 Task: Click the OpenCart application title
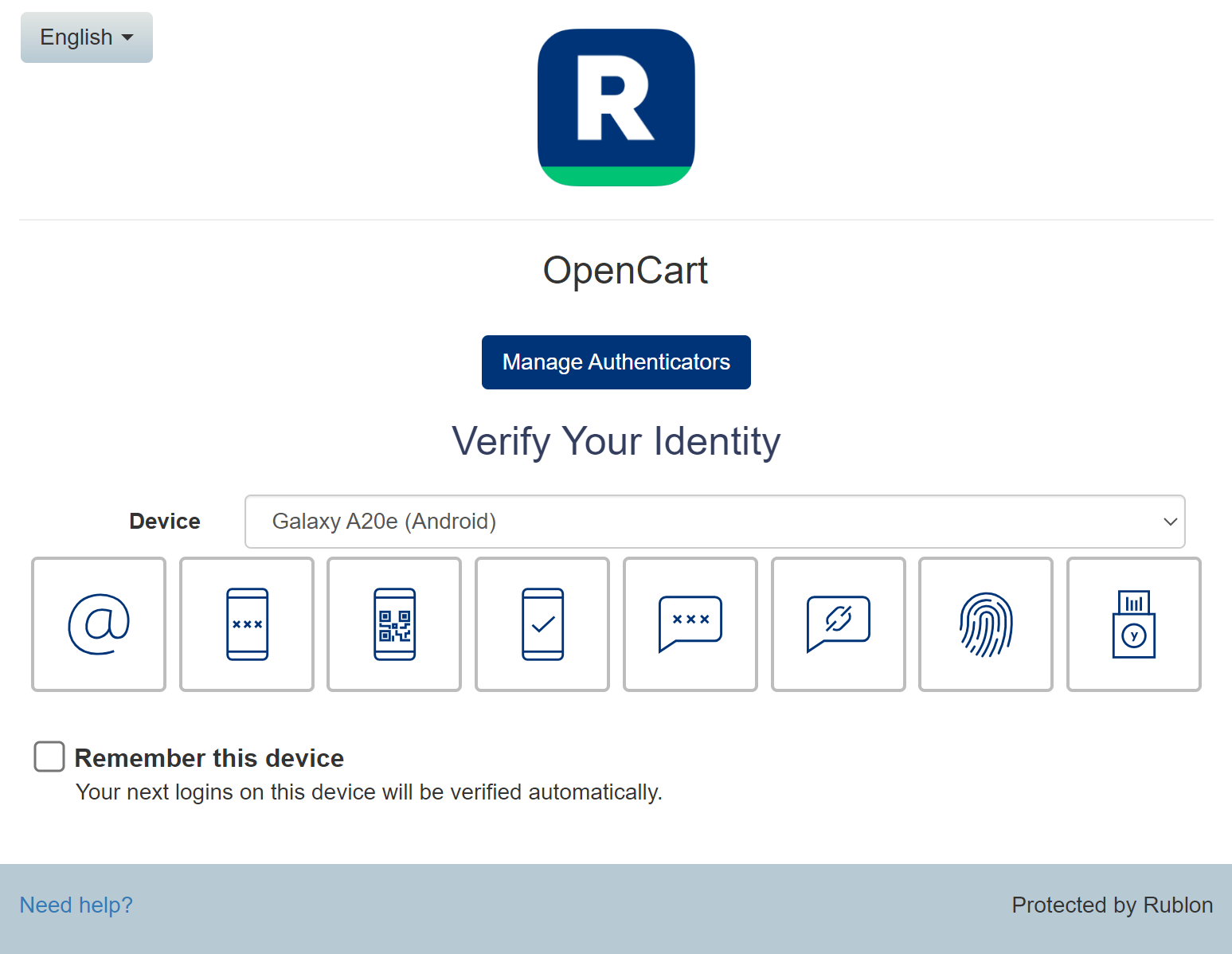click(625, 271)
